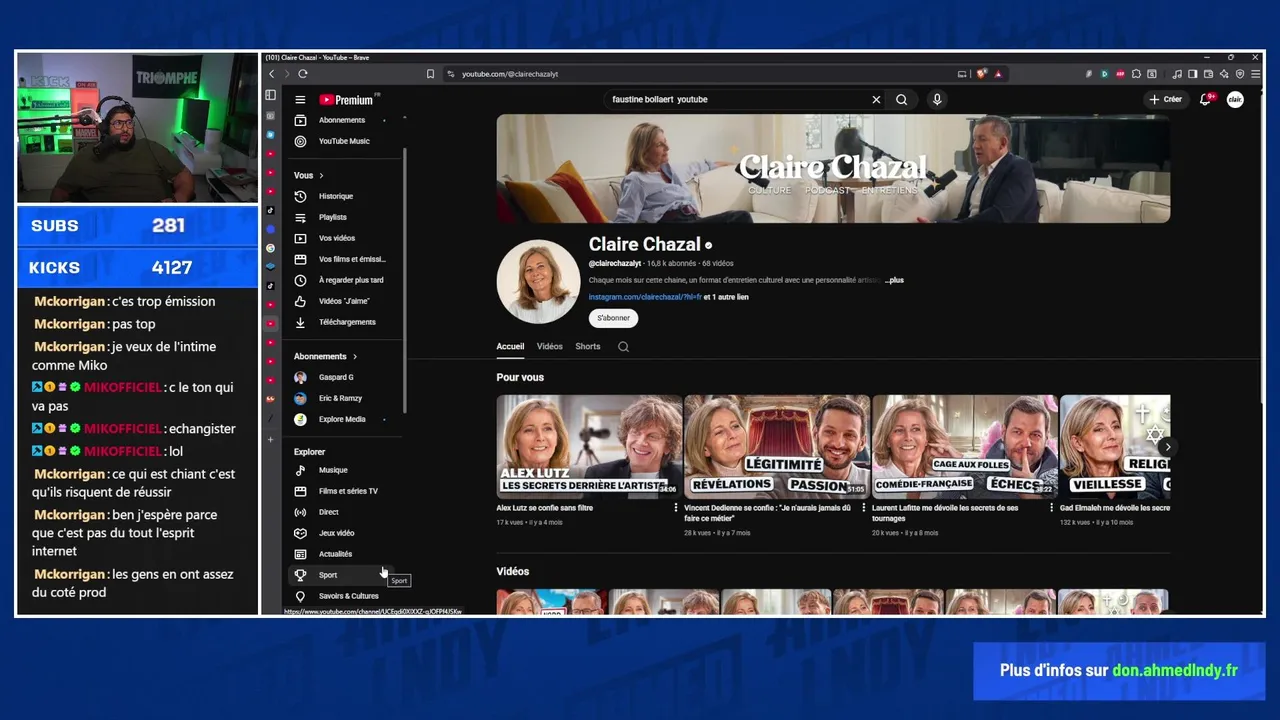Click title 'Alex Lutz se confie sans filtre'
1280x720 pixels.
pyautogui.click(x=544, y=508)
